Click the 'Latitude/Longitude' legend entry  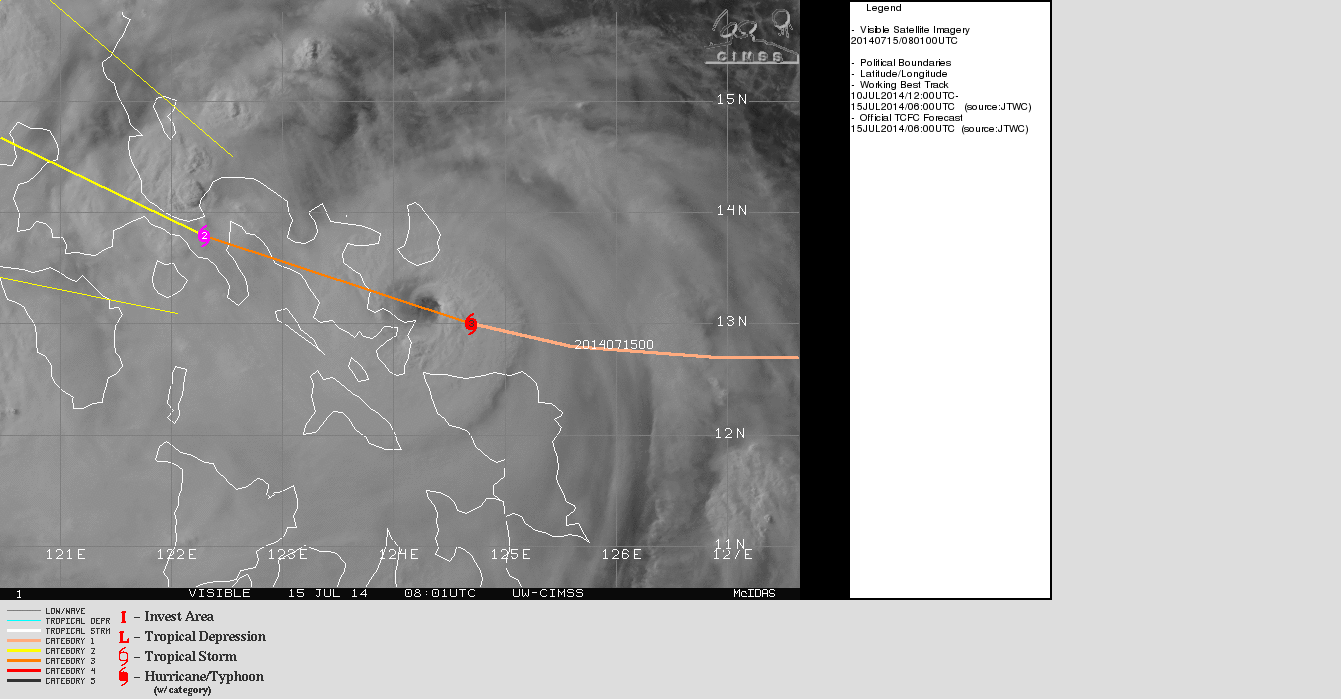[904, 74]
